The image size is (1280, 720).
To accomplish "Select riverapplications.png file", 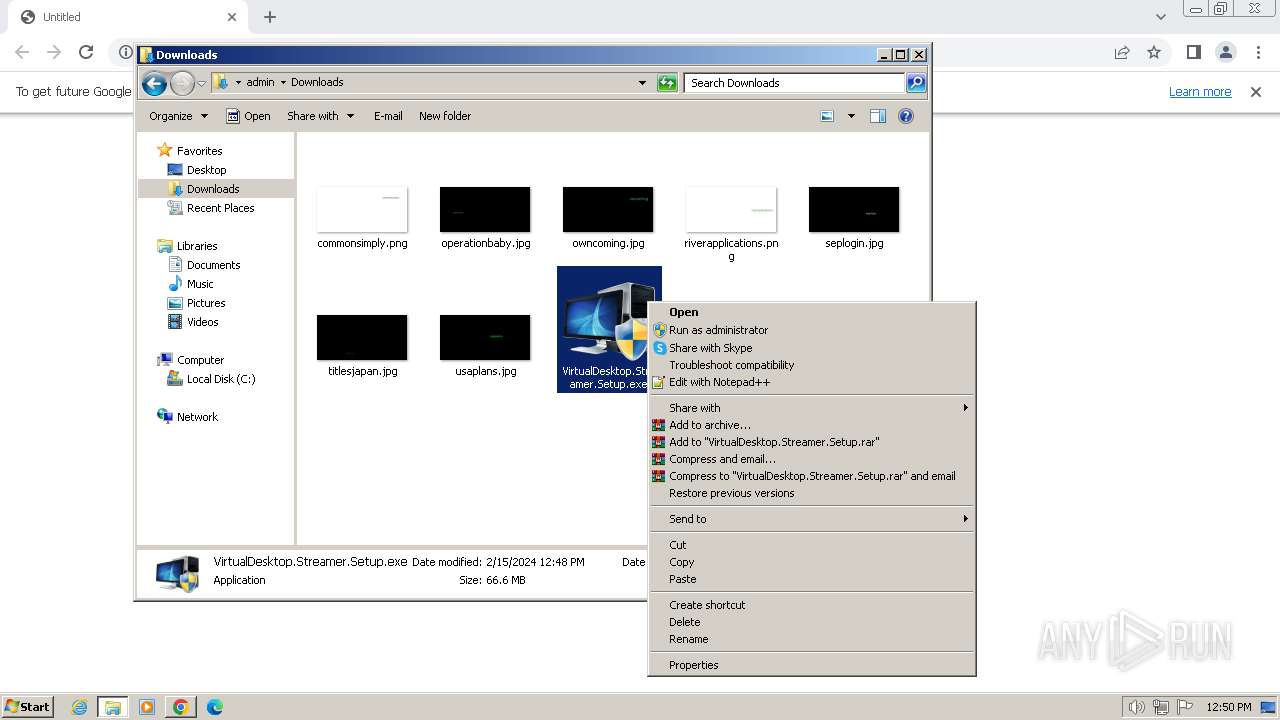I will [x=731, y=224].
